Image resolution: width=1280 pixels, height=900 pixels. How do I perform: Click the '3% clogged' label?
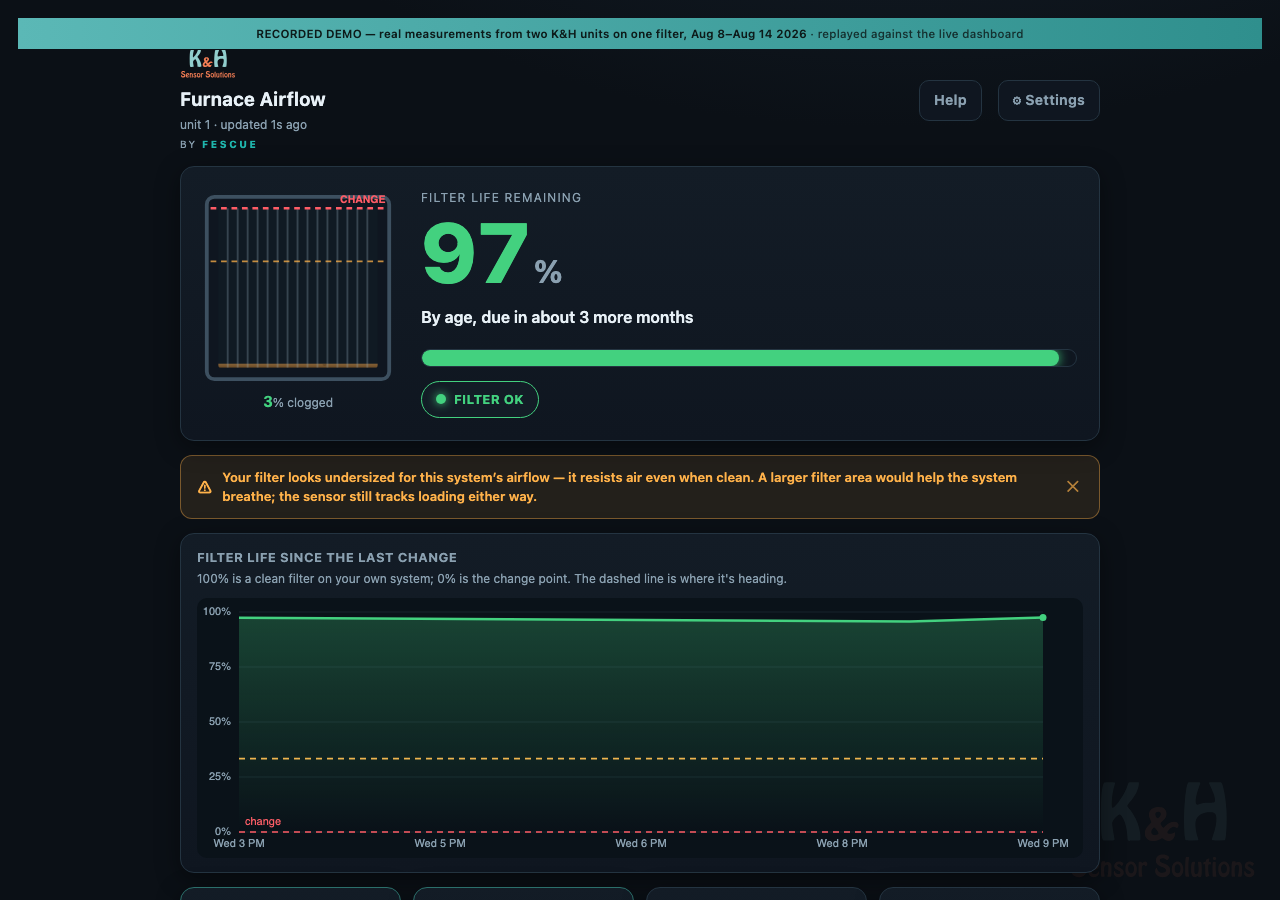point(298,402)
